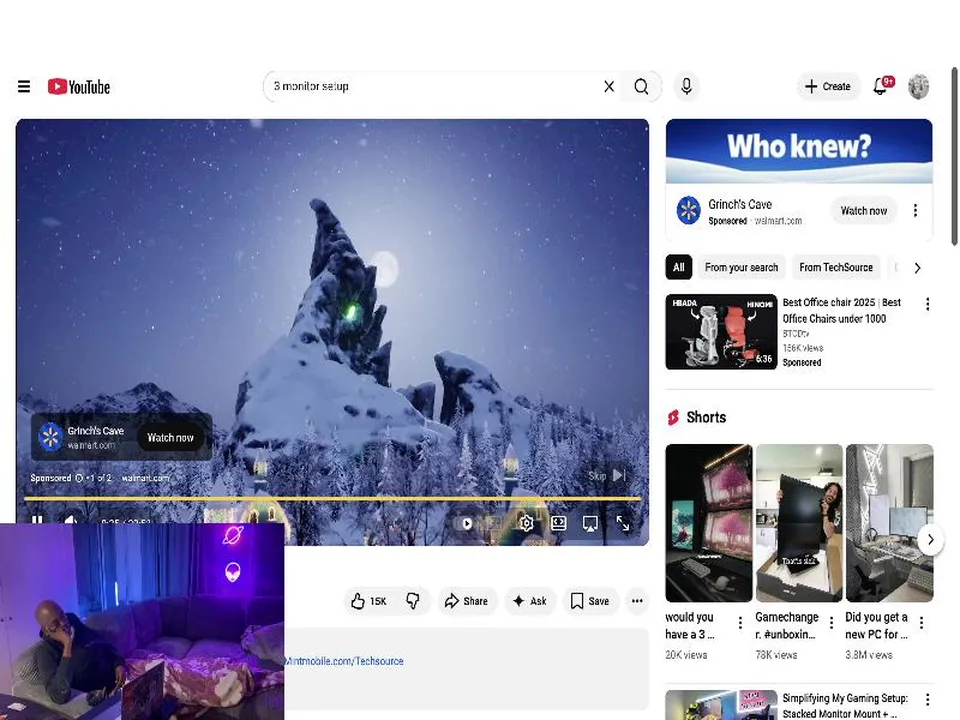Image resolution: width=960 pixels, height=720 pixels.
Task: Select 'From TechSource' chip
Action: (836, 268)
